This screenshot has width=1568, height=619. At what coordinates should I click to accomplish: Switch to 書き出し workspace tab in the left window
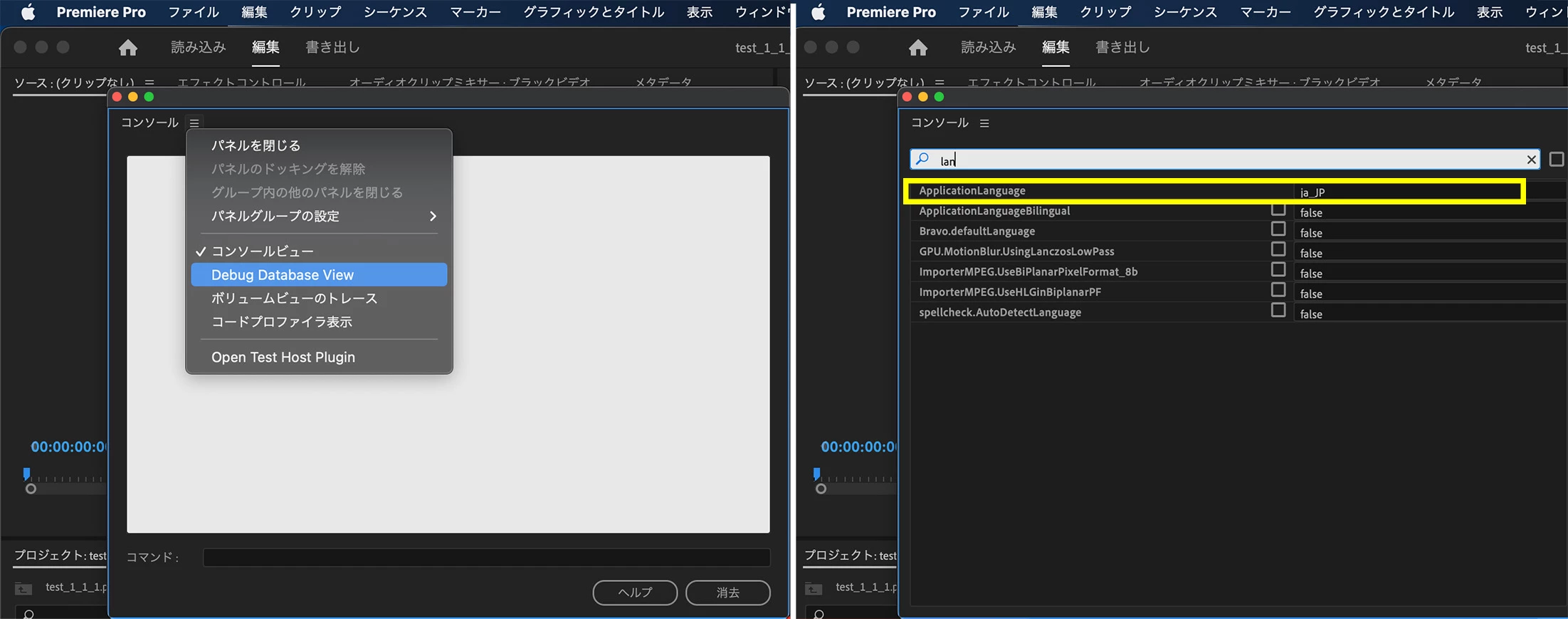coord(332,47)
